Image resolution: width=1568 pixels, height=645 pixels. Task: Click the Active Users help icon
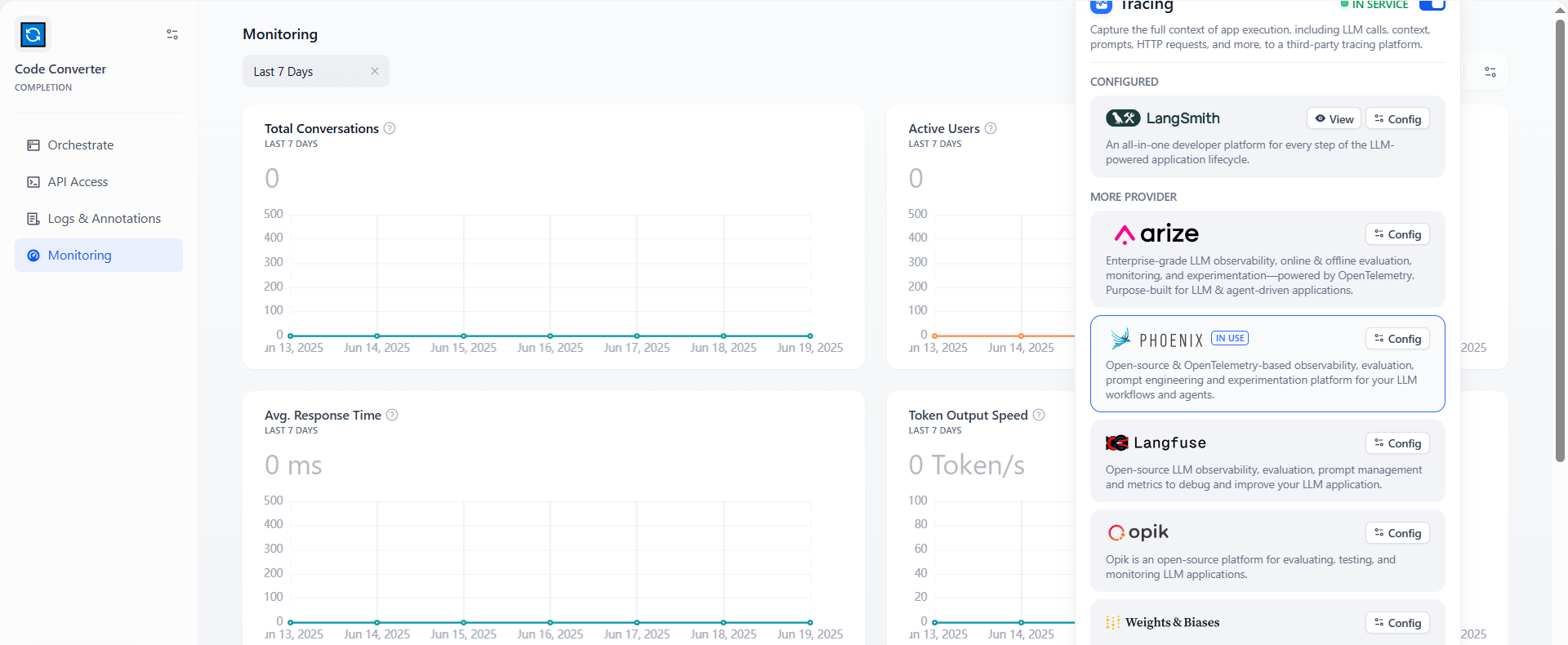[991, 128]
